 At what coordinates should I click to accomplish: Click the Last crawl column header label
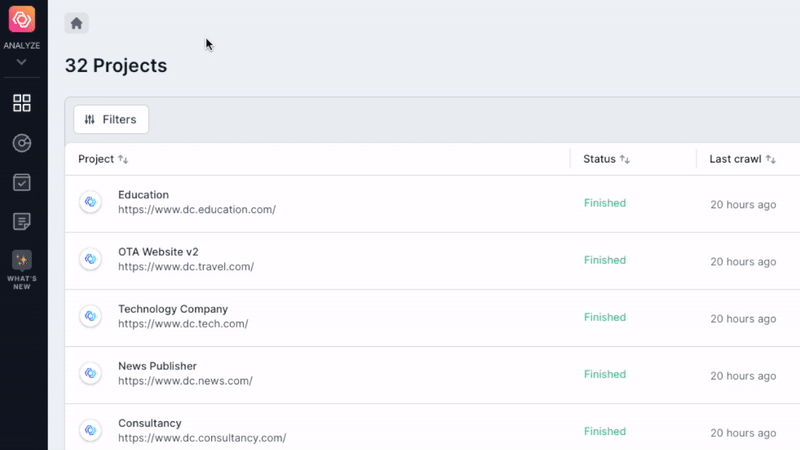(x=735, y=159)
